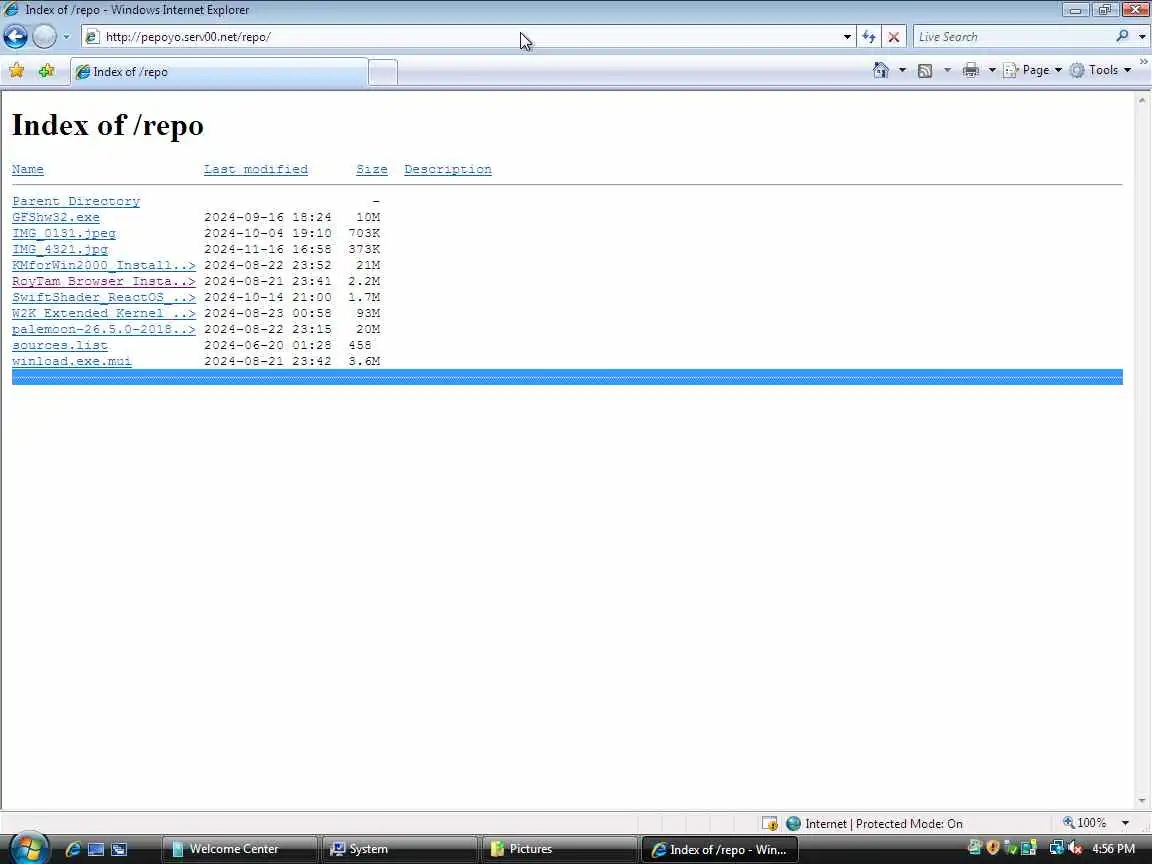The height and width of the screenshot is (864, 1152).
Task: Click the Internet zone globe icon
Action: 793,824
